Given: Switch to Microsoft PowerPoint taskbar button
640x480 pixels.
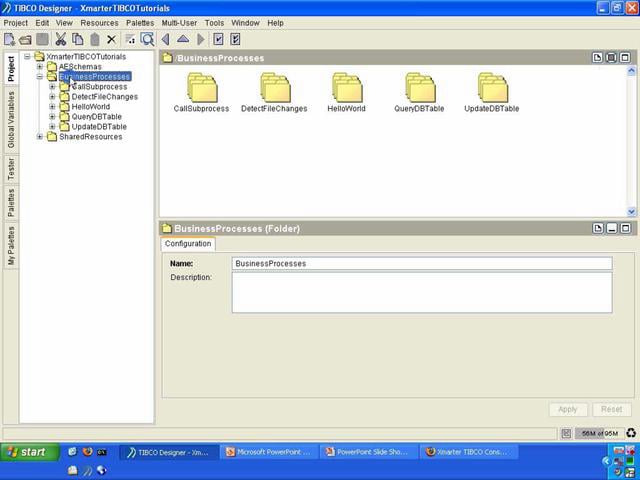Looking at the screenshot, I should tap(269, 452).
